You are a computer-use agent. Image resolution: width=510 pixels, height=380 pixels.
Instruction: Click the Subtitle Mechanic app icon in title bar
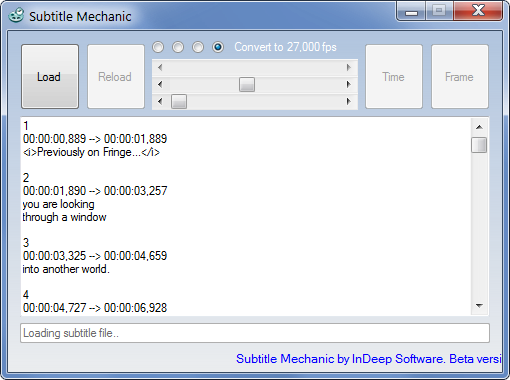point(16,15)
